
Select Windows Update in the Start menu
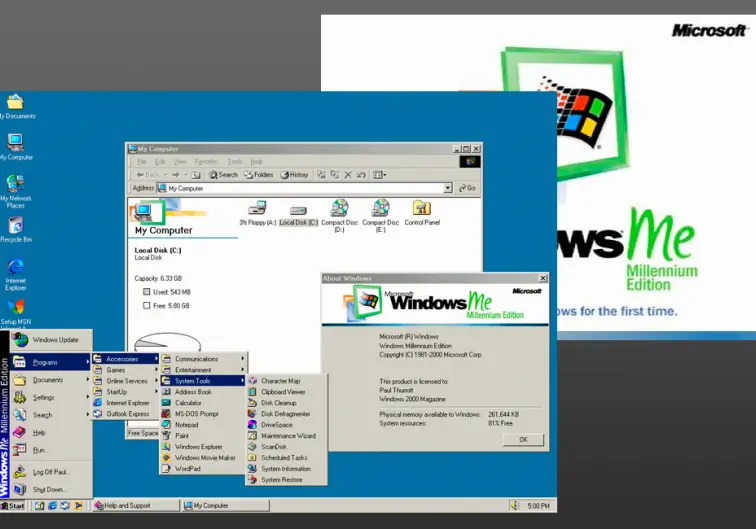(55, 340)
